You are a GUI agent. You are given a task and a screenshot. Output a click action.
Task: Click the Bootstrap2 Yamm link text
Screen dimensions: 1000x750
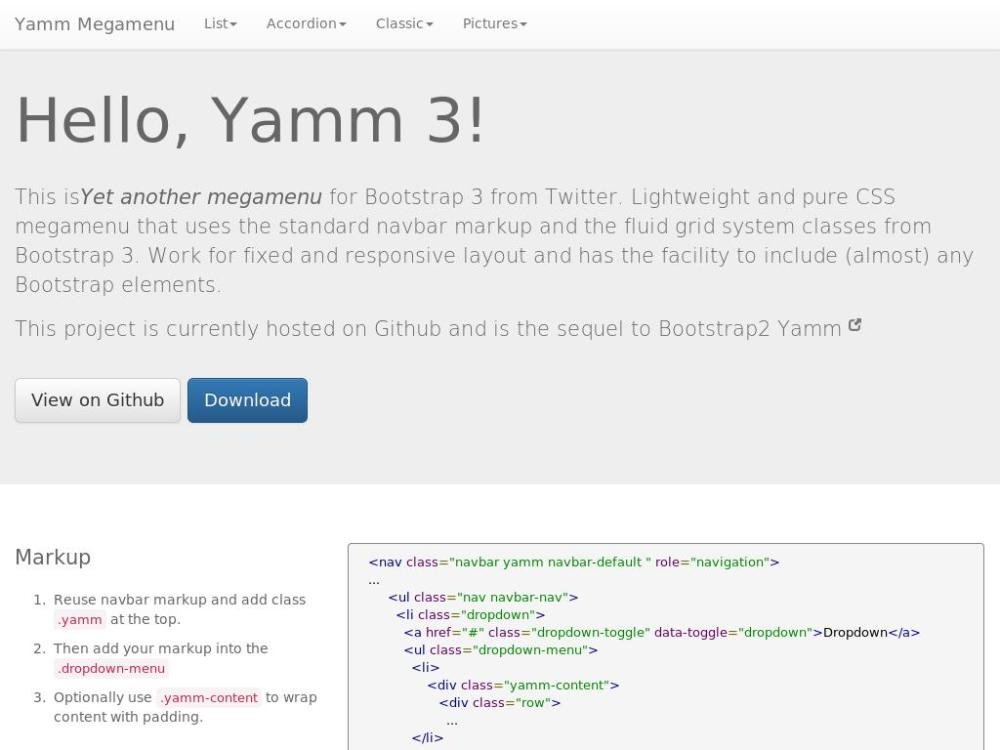point(749,329)
